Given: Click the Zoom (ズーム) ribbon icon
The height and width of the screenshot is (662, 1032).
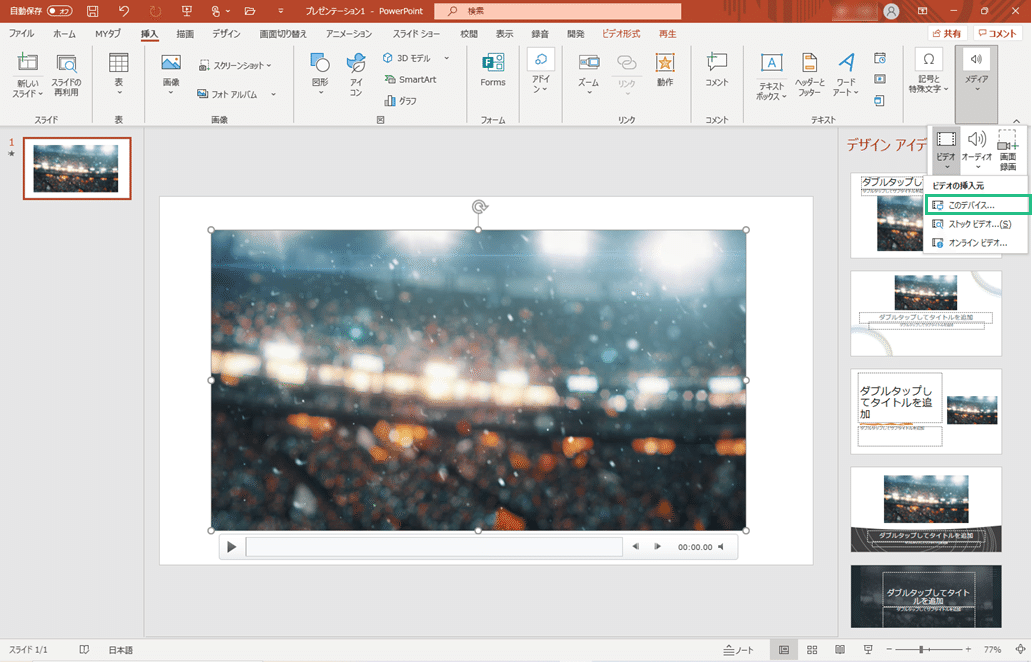Looking at the screenshot, I should tap(588, 63).
